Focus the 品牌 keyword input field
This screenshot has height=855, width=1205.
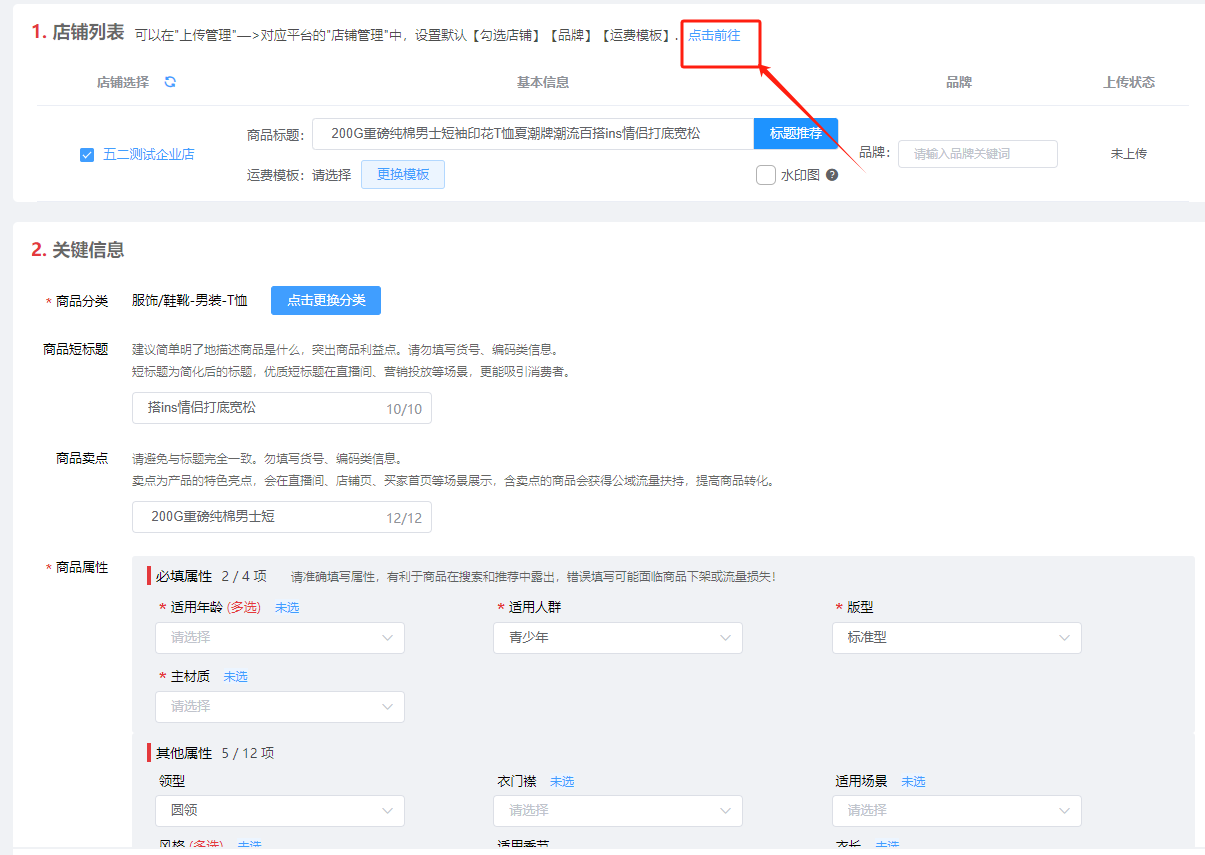coord(978,154)
